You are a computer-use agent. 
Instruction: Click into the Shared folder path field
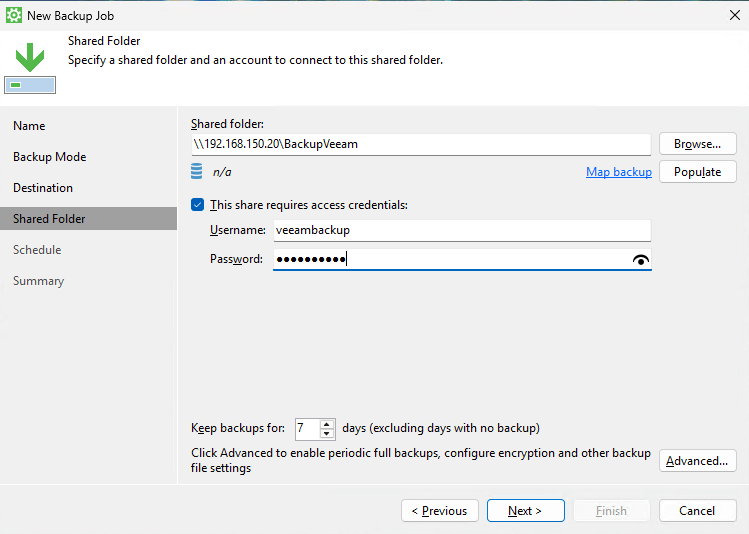pyautogui.click(x=420, y=144)
